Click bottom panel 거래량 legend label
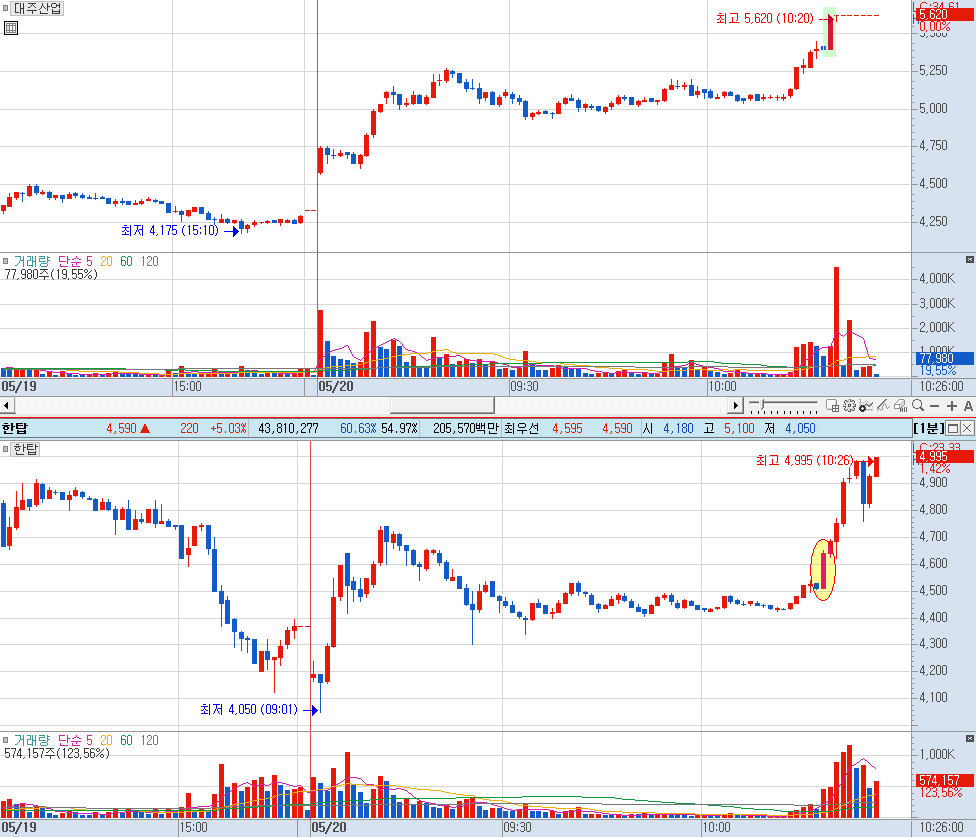 click(x=32, y=741)
